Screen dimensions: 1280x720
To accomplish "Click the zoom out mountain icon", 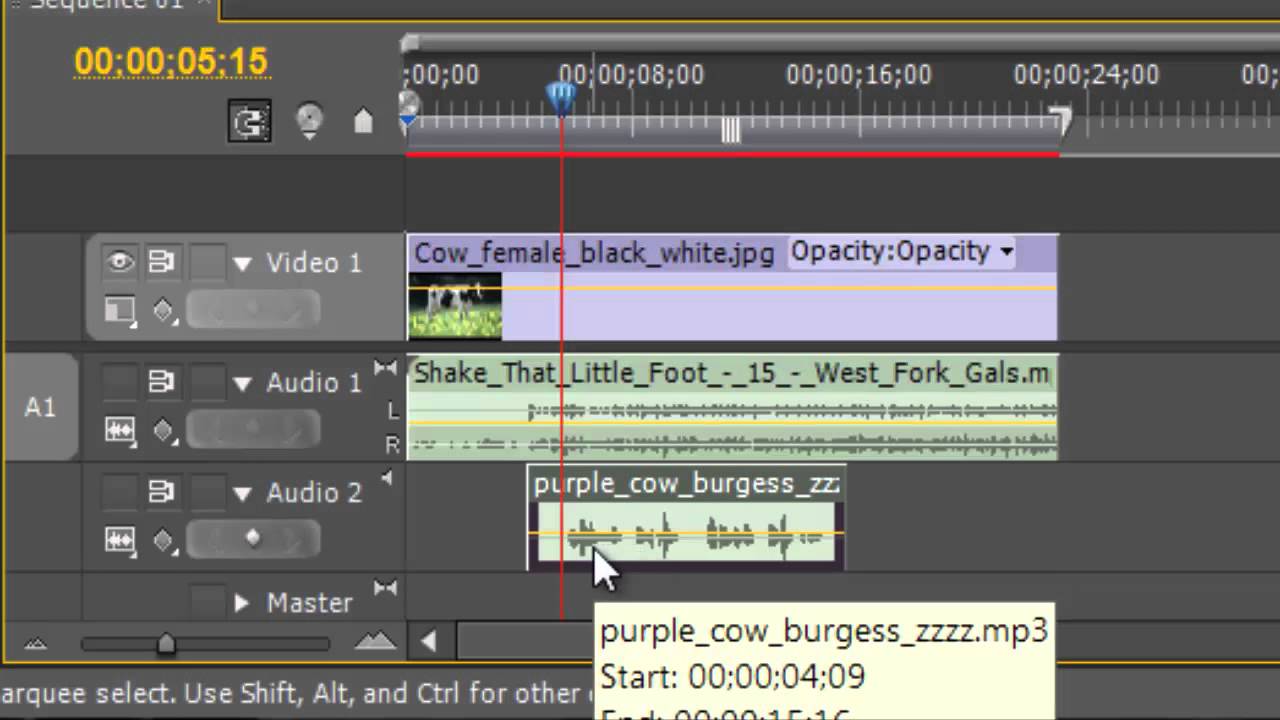I will (x=36, y=645).
